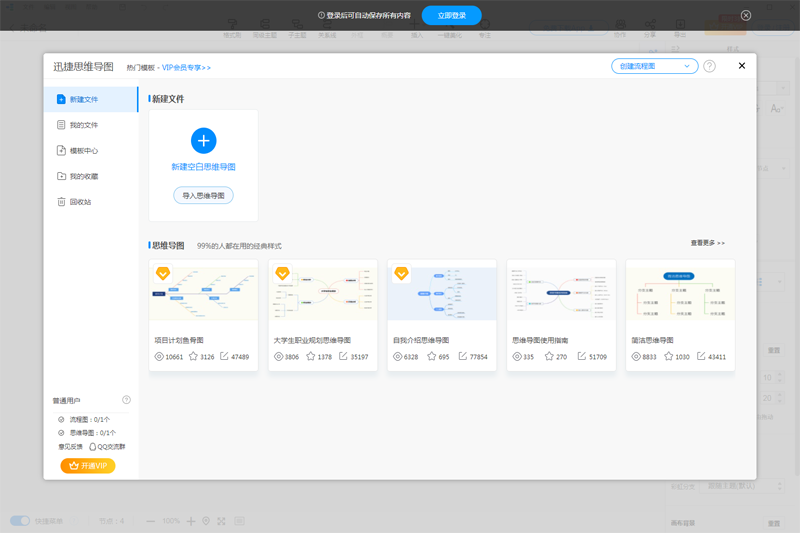
Task: Open the VIP会员专享 link
Action: (x=187, y=68)
